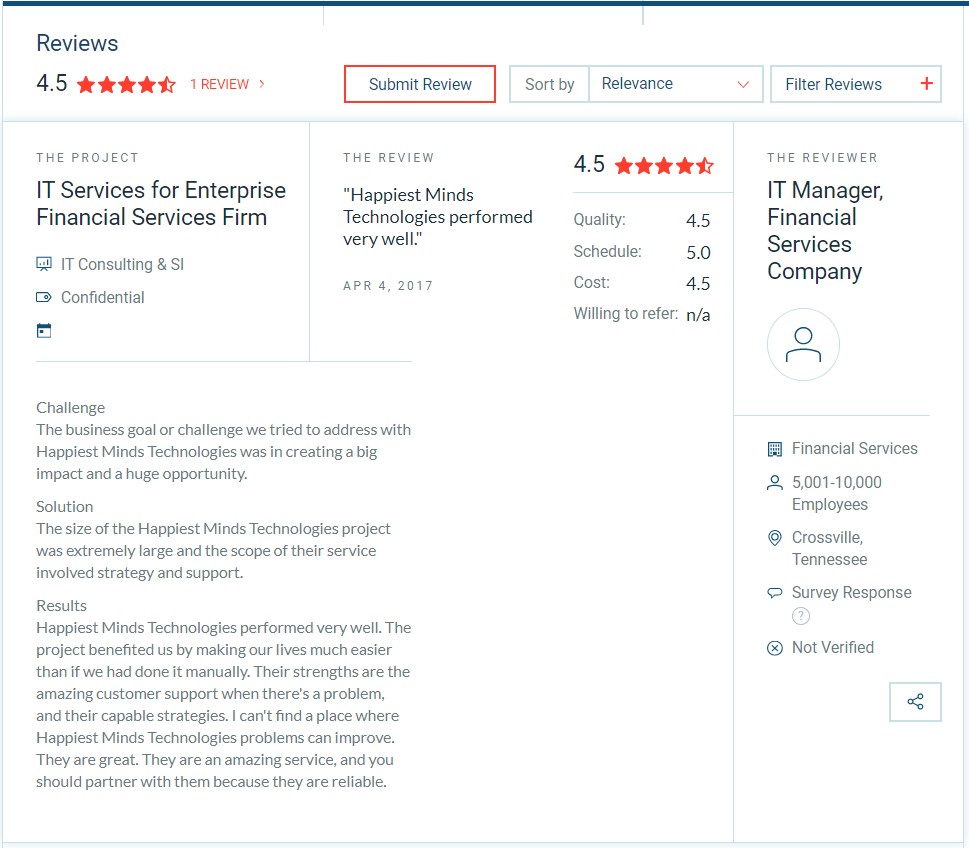
Task: Click the Sort by label
Action: point(549,84)
